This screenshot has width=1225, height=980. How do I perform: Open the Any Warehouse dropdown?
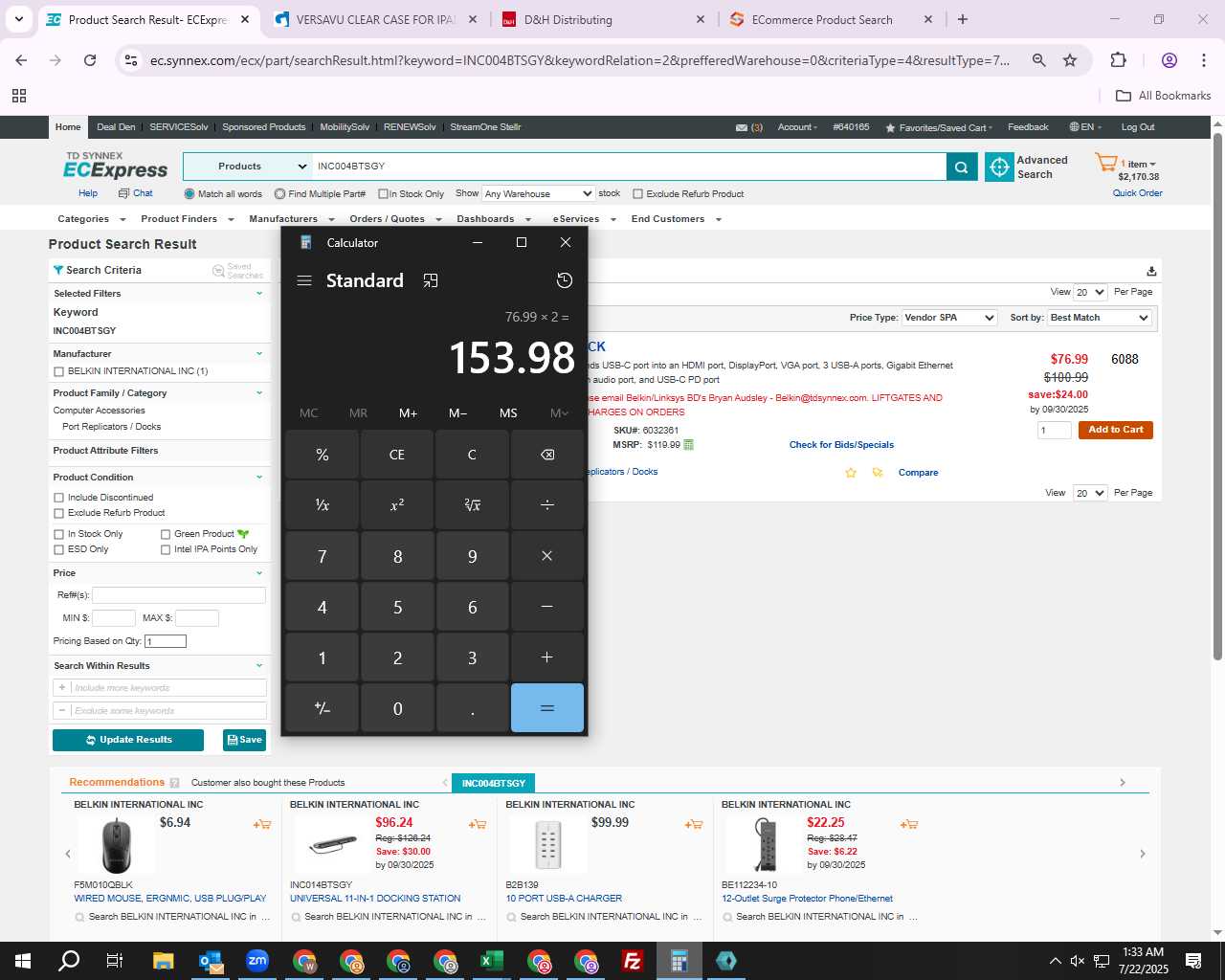[538, 194]
